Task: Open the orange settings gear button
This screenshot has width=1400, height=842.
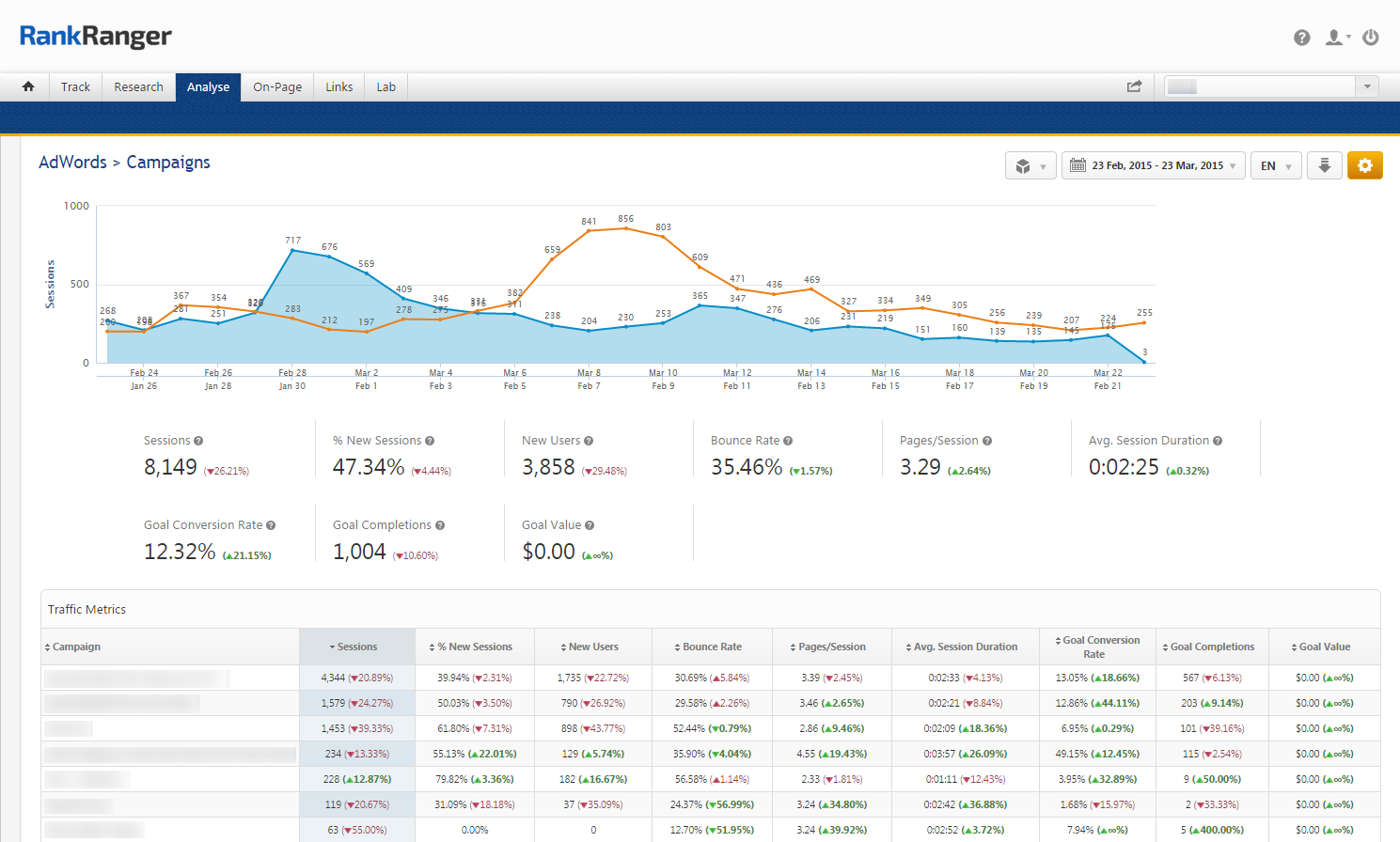Action: point(1364,165)
